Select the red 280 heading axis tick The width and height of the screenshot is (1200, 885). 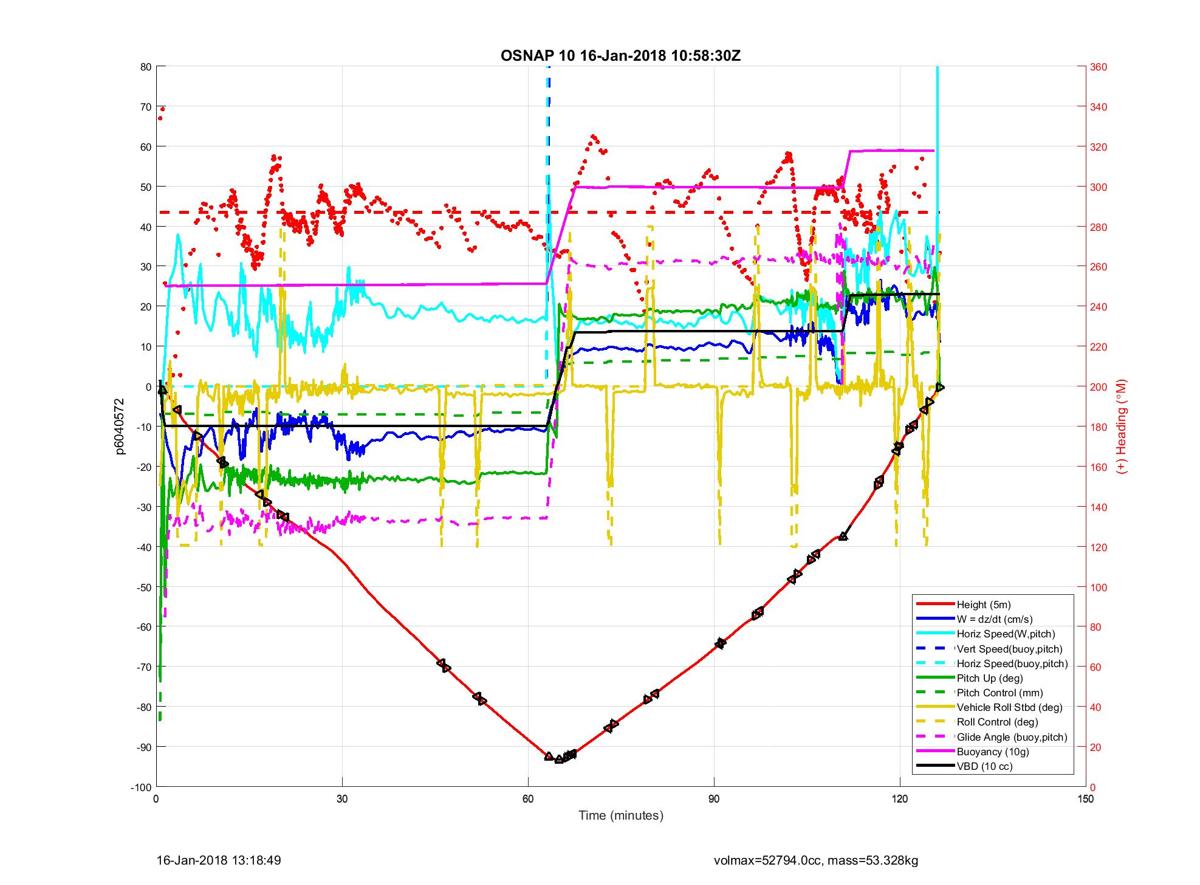tap(1100, 227)
